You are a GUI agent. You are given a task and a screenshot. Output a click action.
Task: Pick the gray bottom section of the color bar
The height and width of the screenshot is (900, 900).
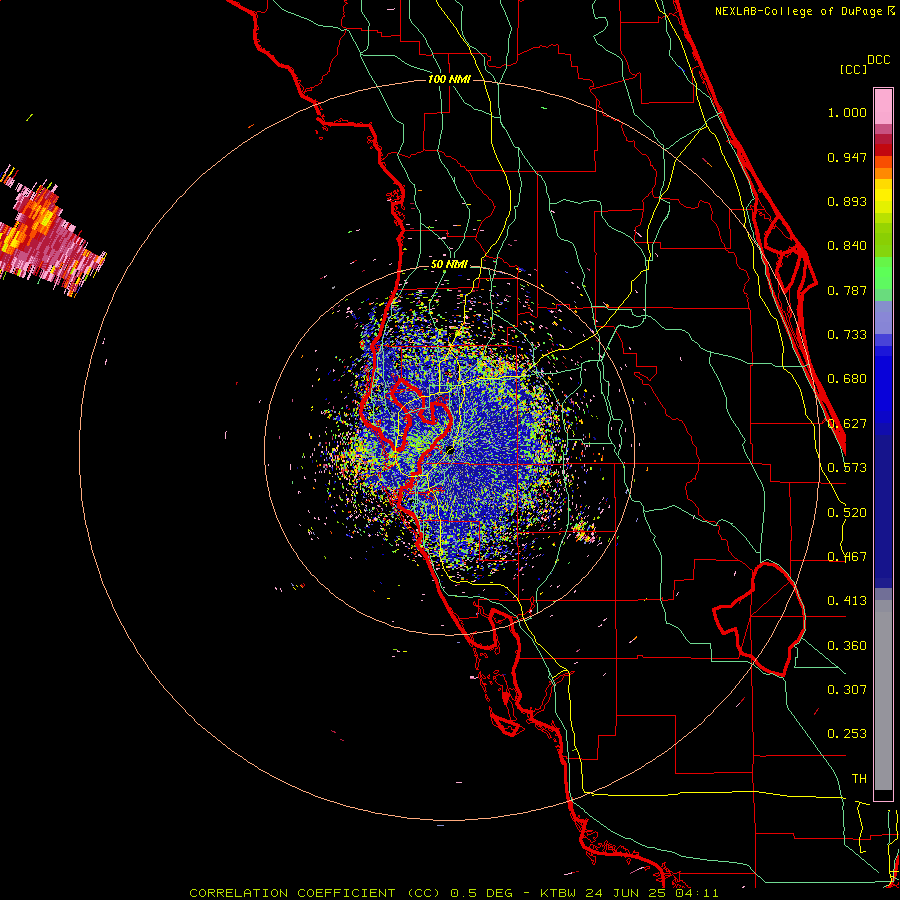[x=883, y=696]
